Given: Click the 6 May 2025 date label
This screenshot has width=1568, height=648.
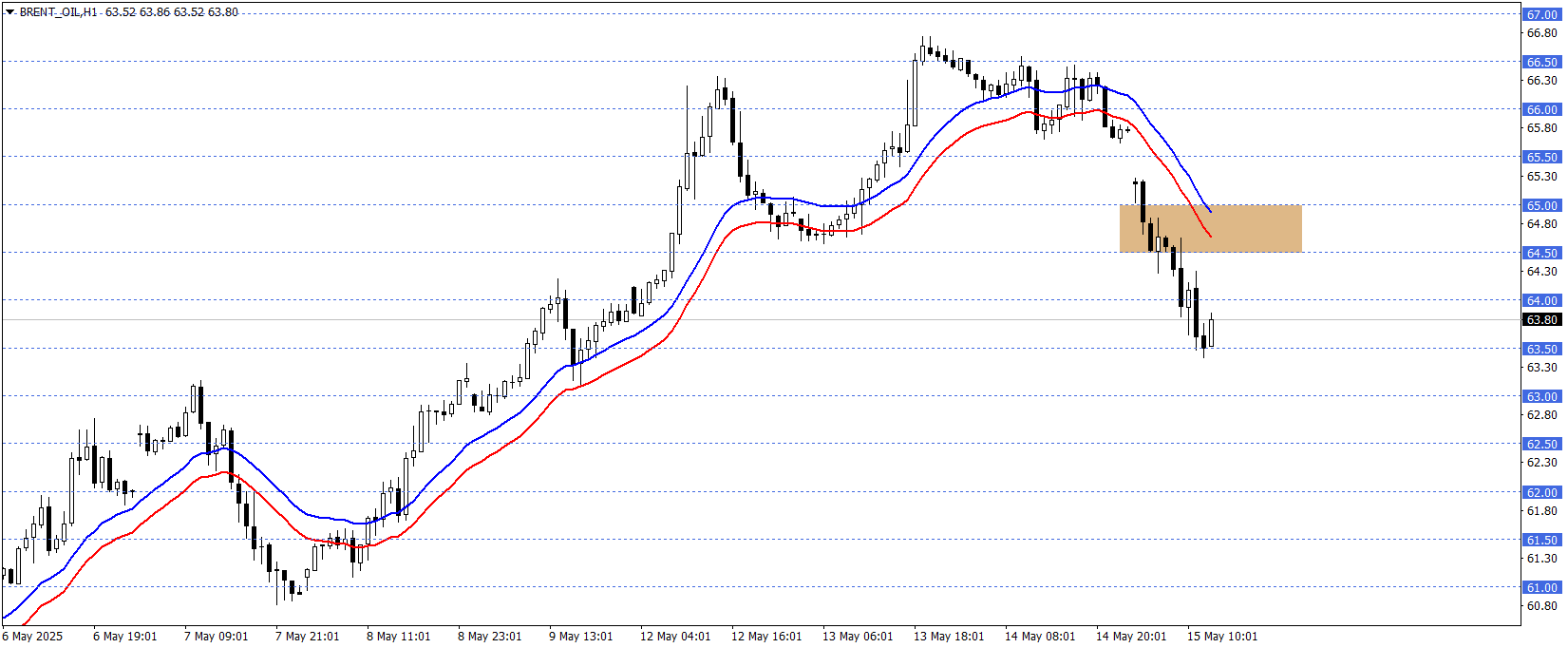Looking at the screenshot, I should coord(32,637).
